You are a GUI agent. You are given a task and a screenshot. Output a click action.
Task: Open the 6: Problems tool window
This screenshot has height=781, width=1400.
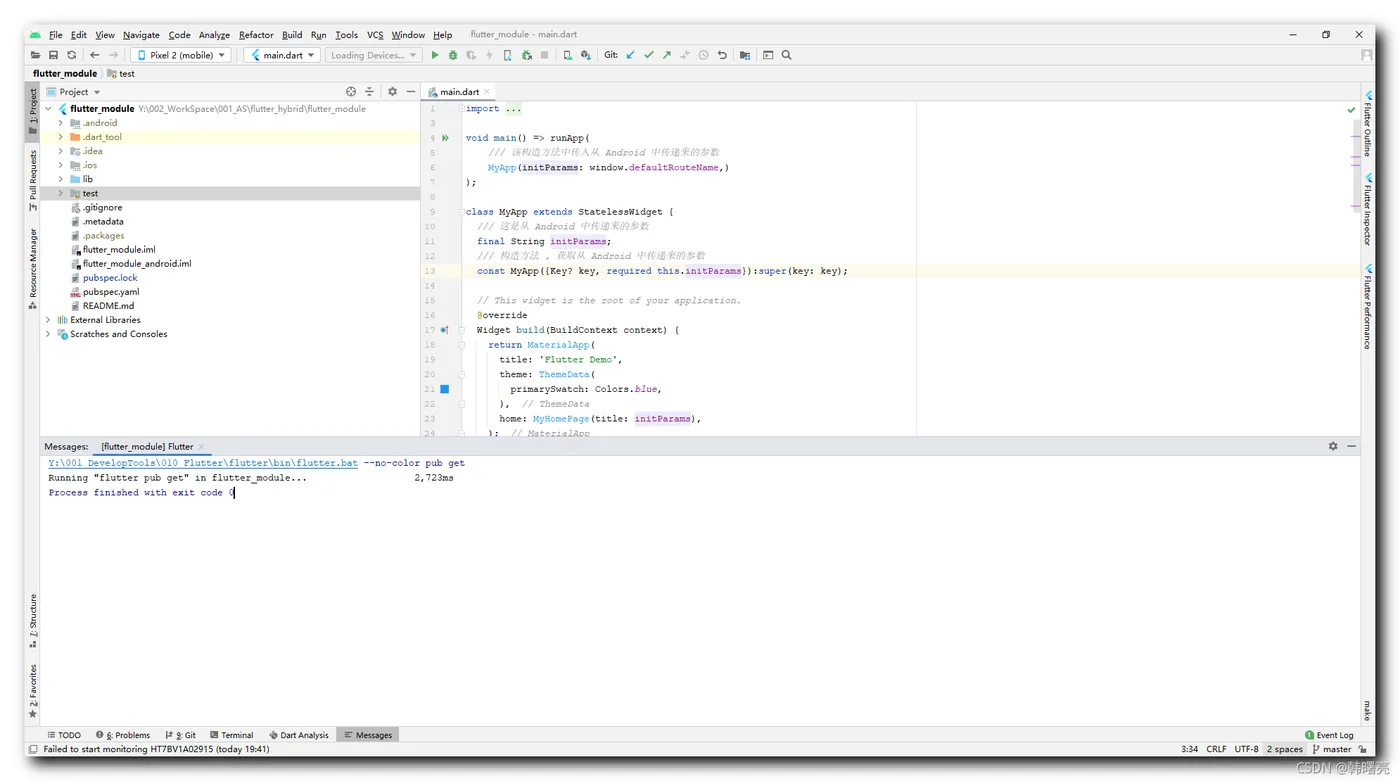point(123,735)
